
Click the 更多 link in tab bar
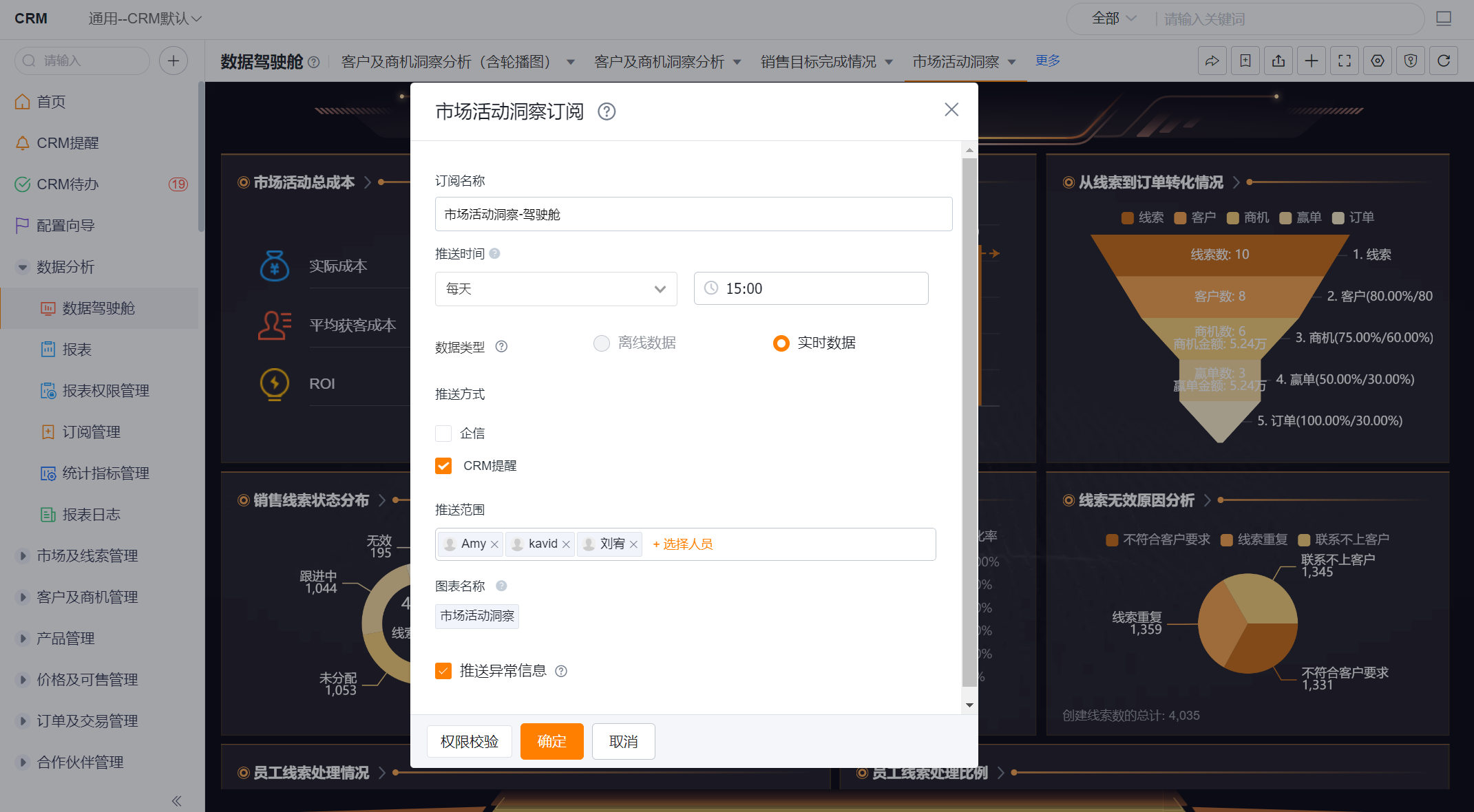click(1048, 61)
